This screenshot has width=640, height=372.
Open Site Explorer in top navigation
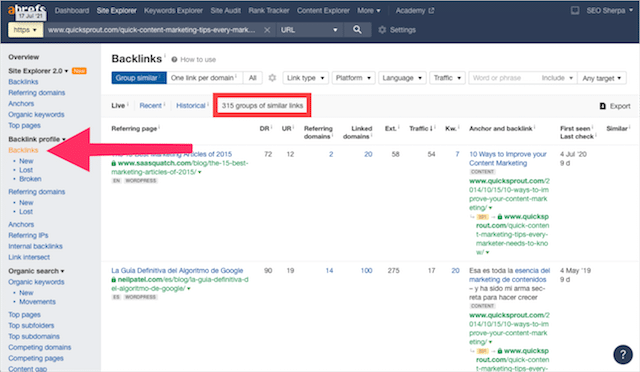[117, 10]
